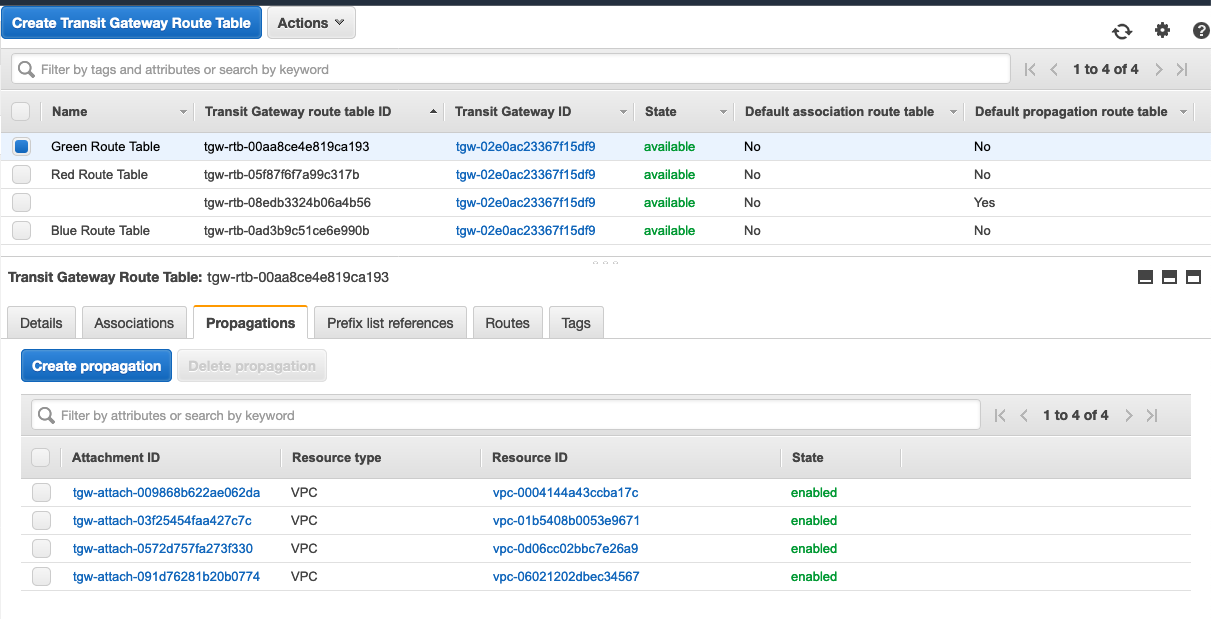Image resolution: width=1211 pixels, height=619 pixels.
Task: Jump to first page of route tables list
Action: point(1030,70)
